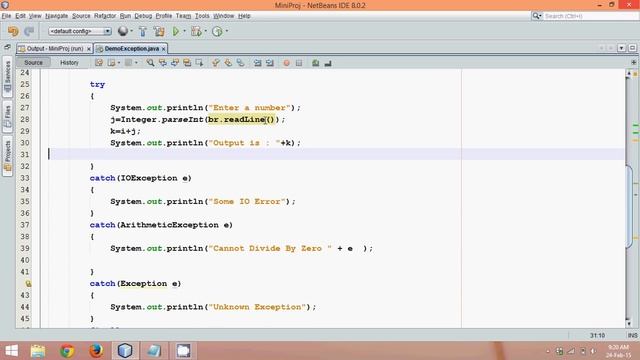Open the Windows Start button

coord(11,351)
